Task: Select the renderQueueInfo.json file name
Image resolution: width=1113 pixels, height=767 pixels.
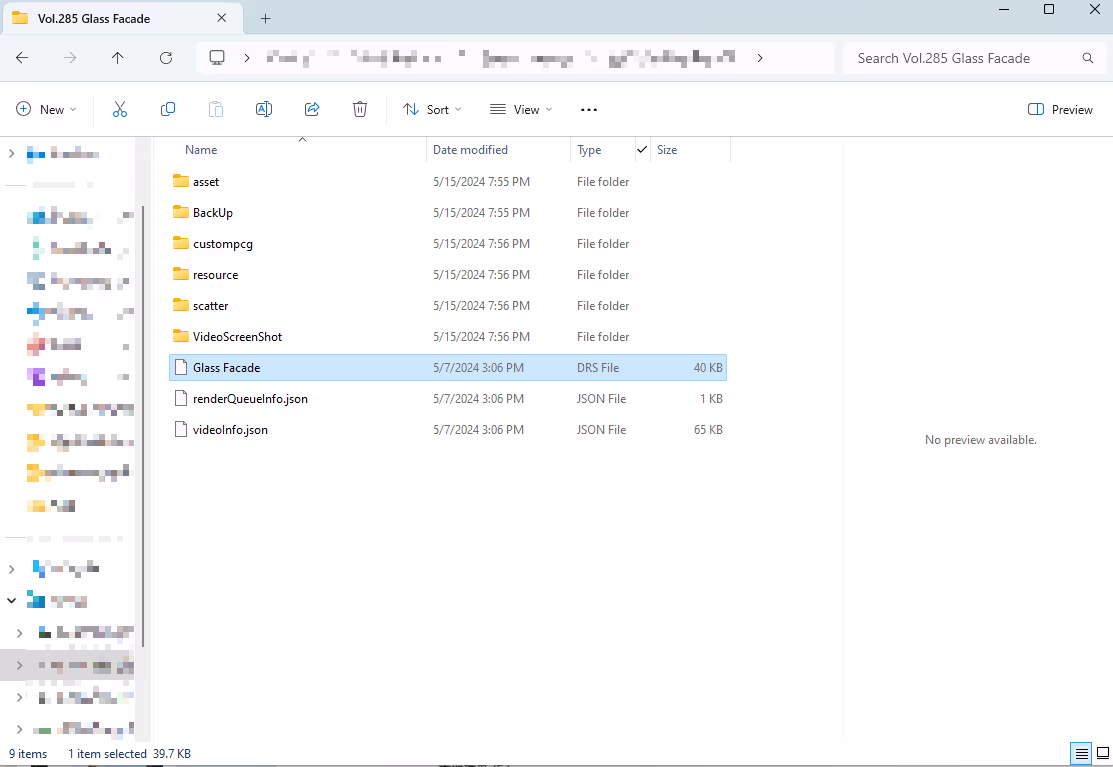Action: 250,399
